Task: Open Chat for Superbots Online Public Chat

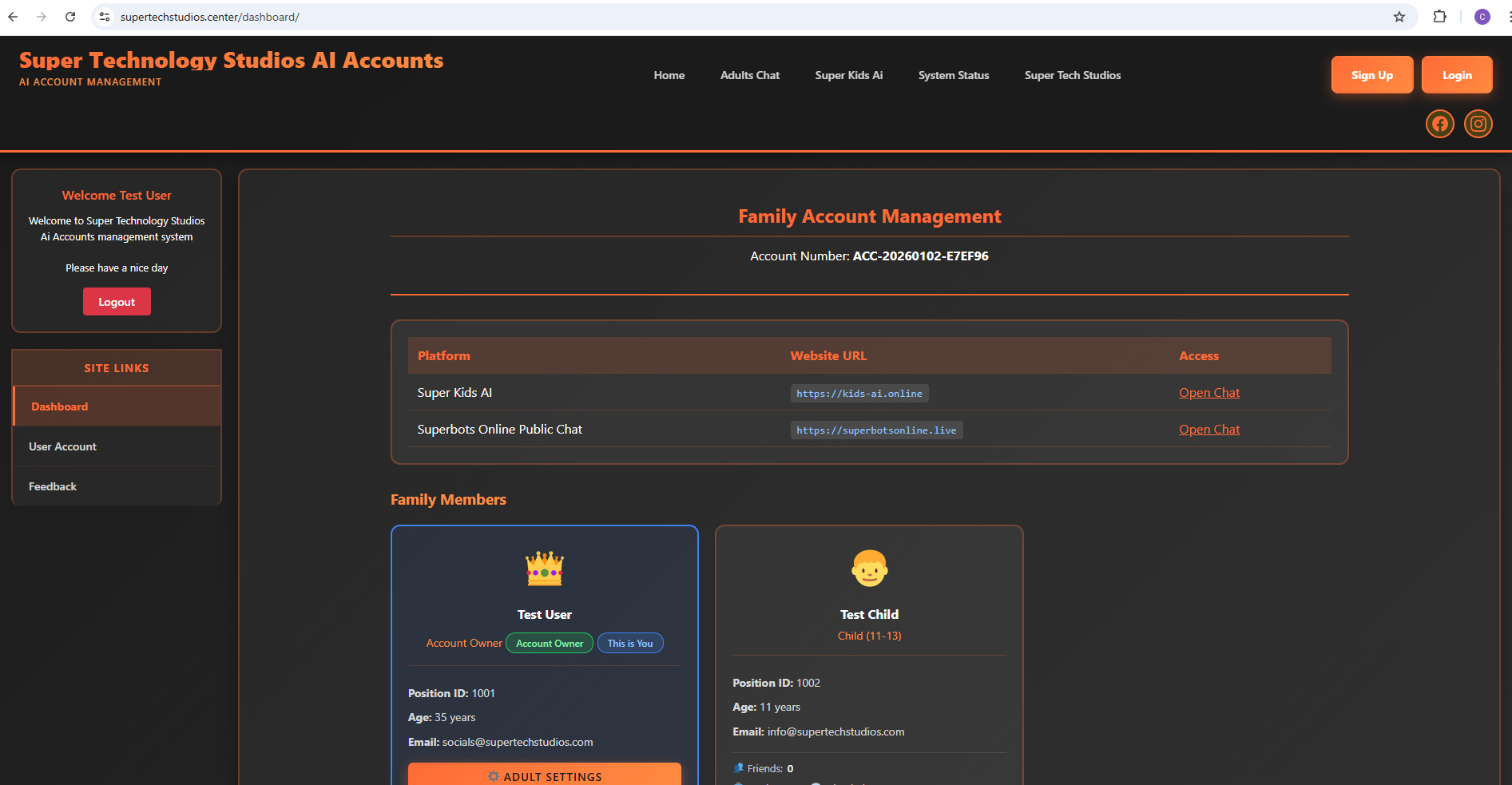Action: 1209,430
